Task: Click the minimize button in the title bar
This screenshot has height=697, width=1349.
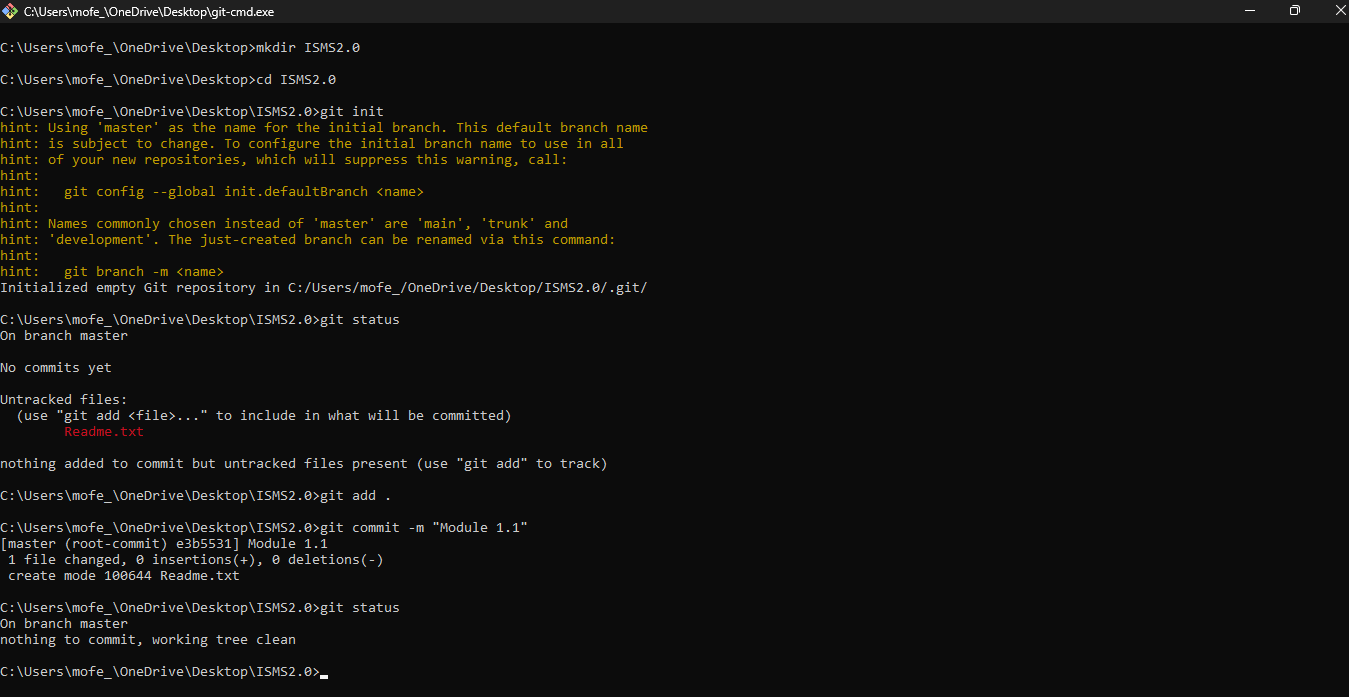Action: tap(1249, 10)
